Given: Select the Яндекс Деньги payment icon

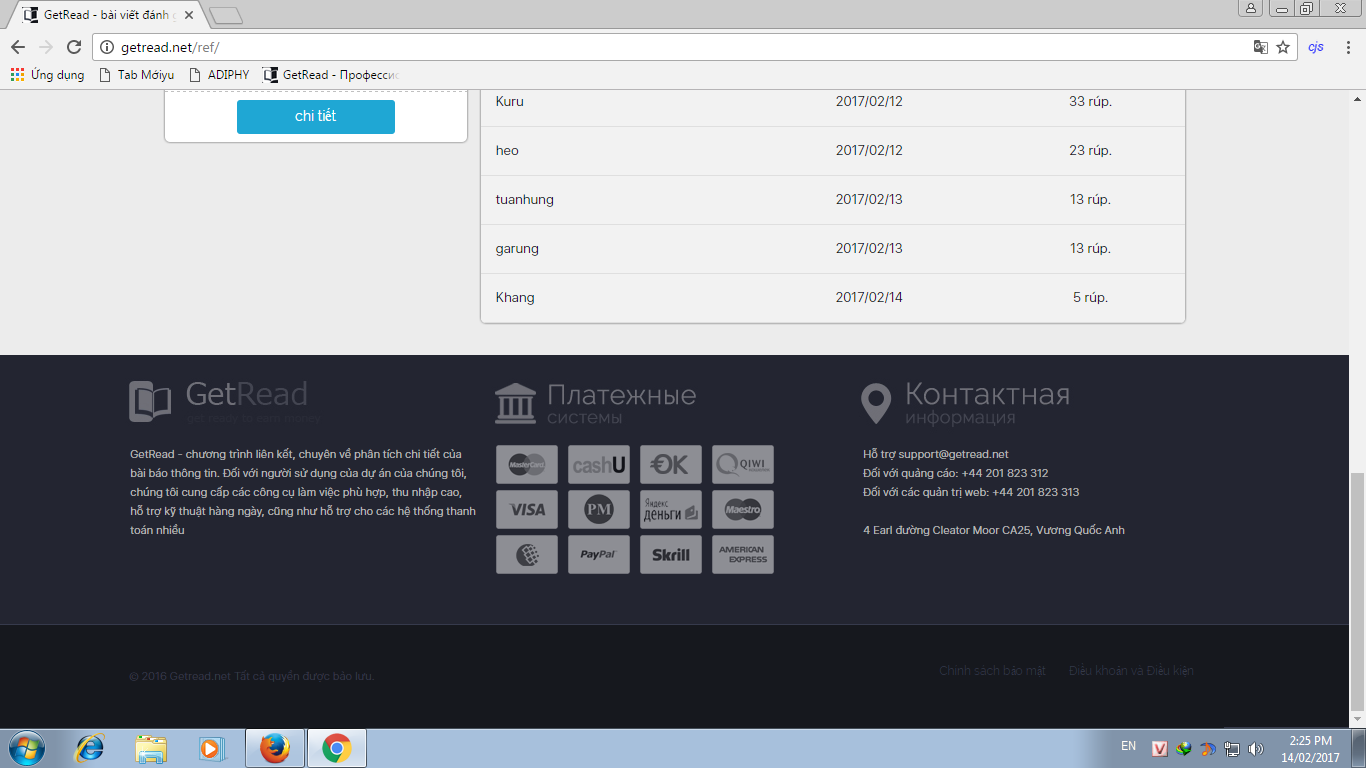Looking at the screenshot, I should point(671,510).
